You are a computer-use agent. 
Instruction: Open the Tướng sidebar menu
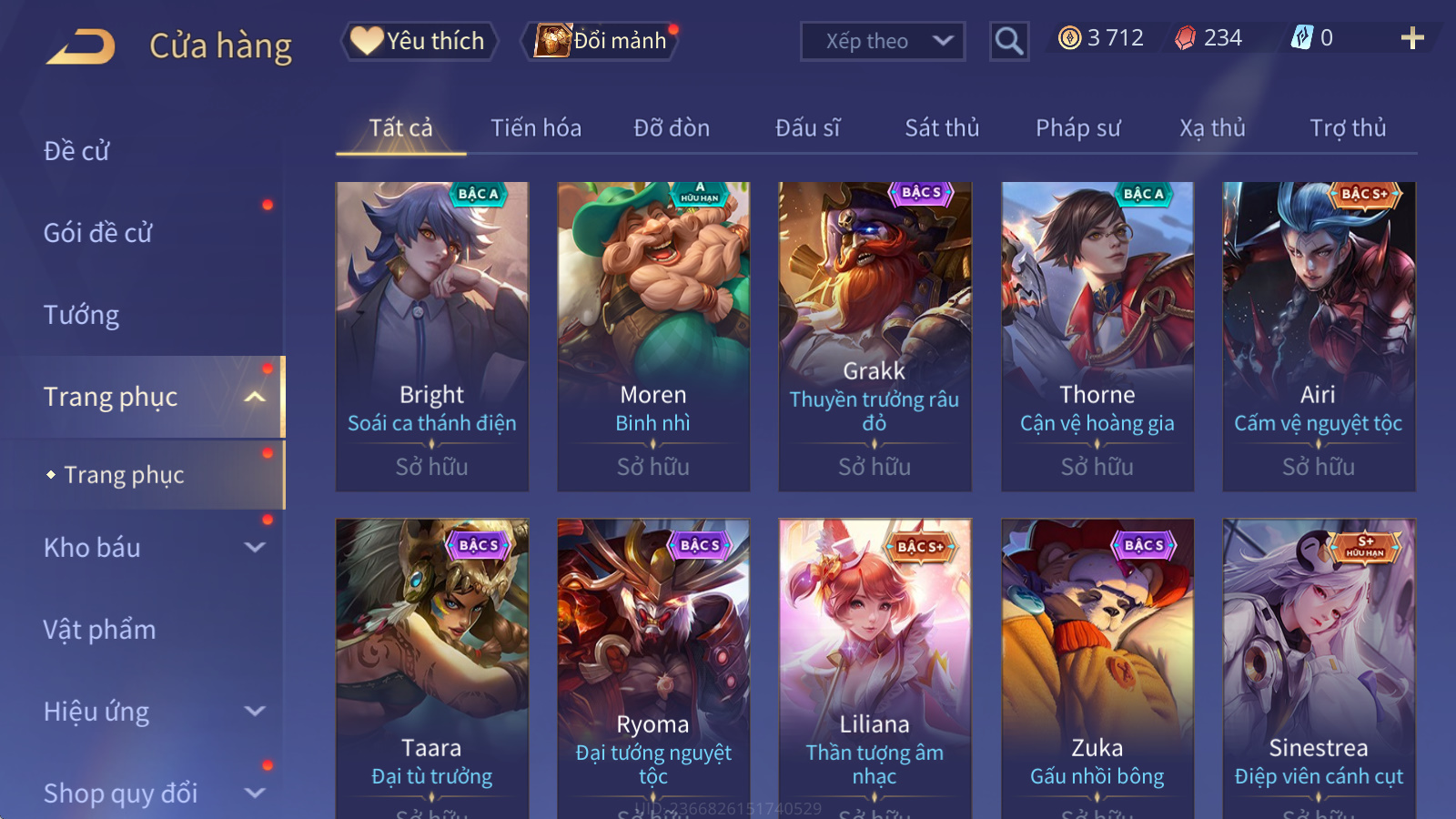click(x=82, y=315)
